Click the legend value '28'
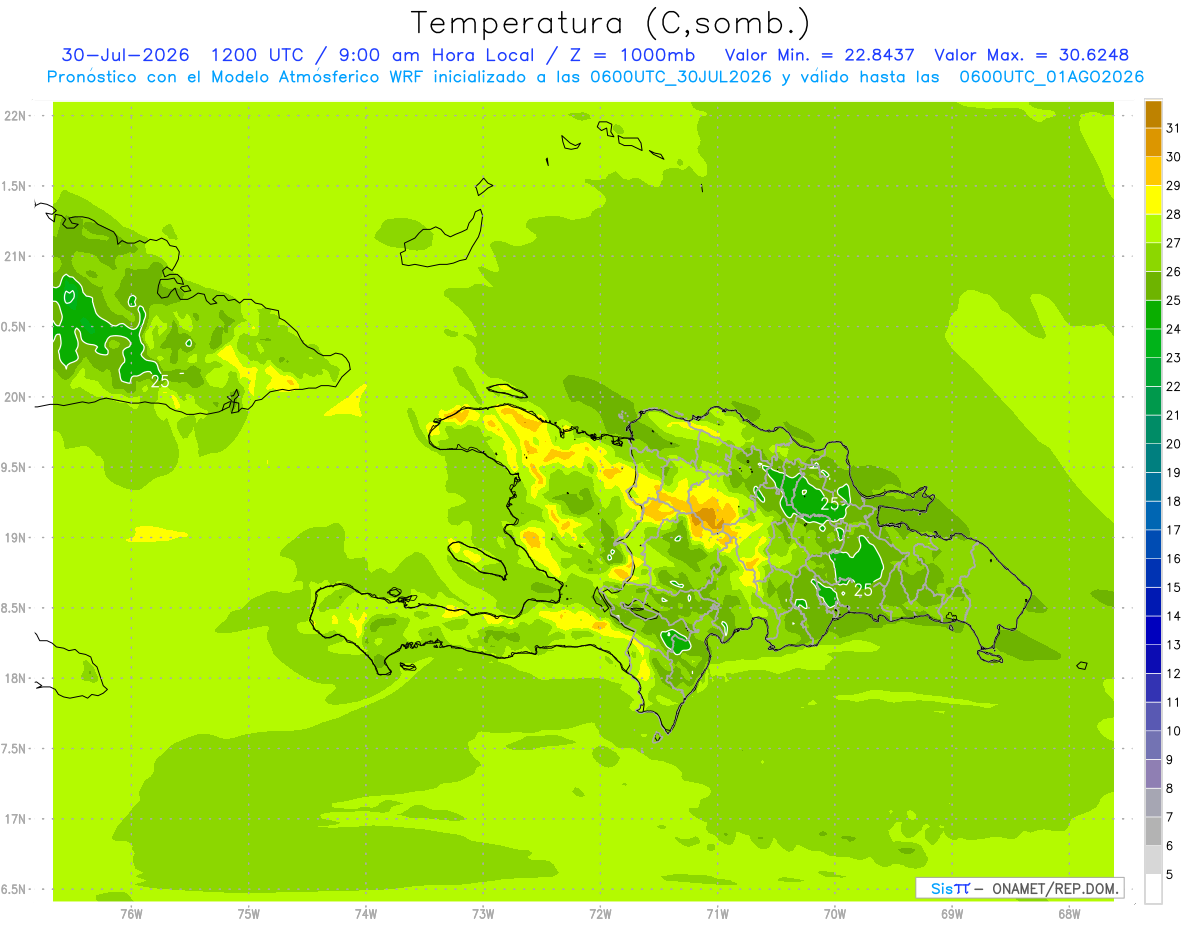 click(1174, 214)
